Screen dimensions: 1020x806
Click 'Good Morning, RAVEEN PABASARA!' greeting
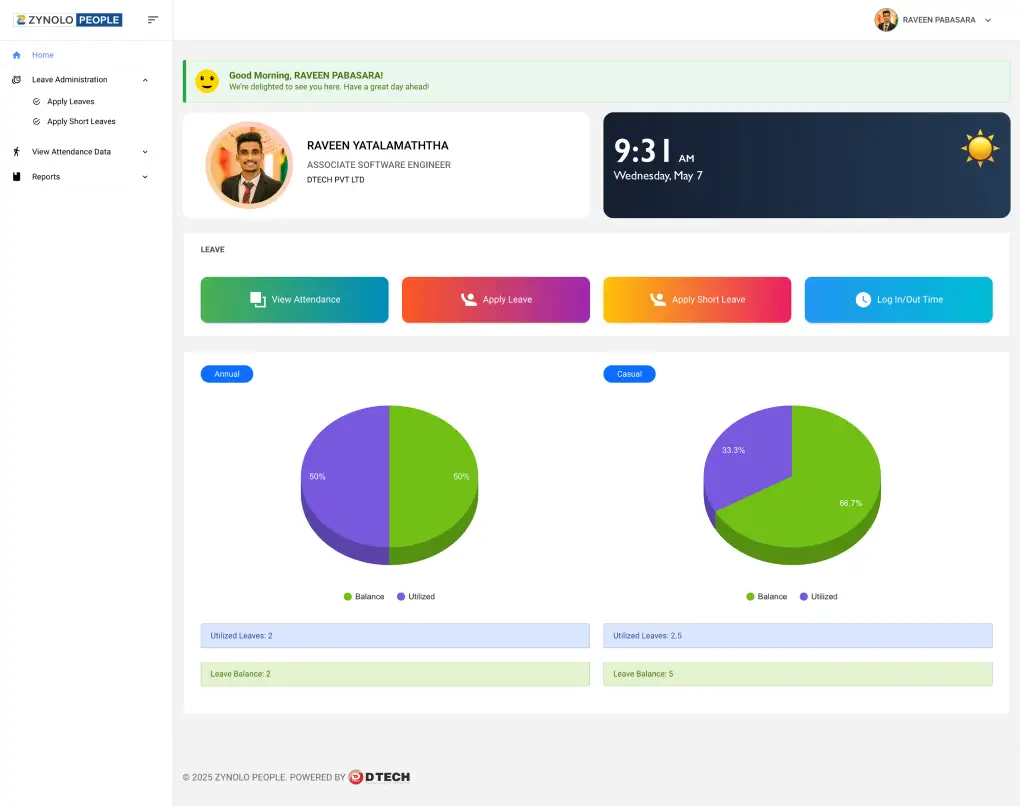coord(306,75)
